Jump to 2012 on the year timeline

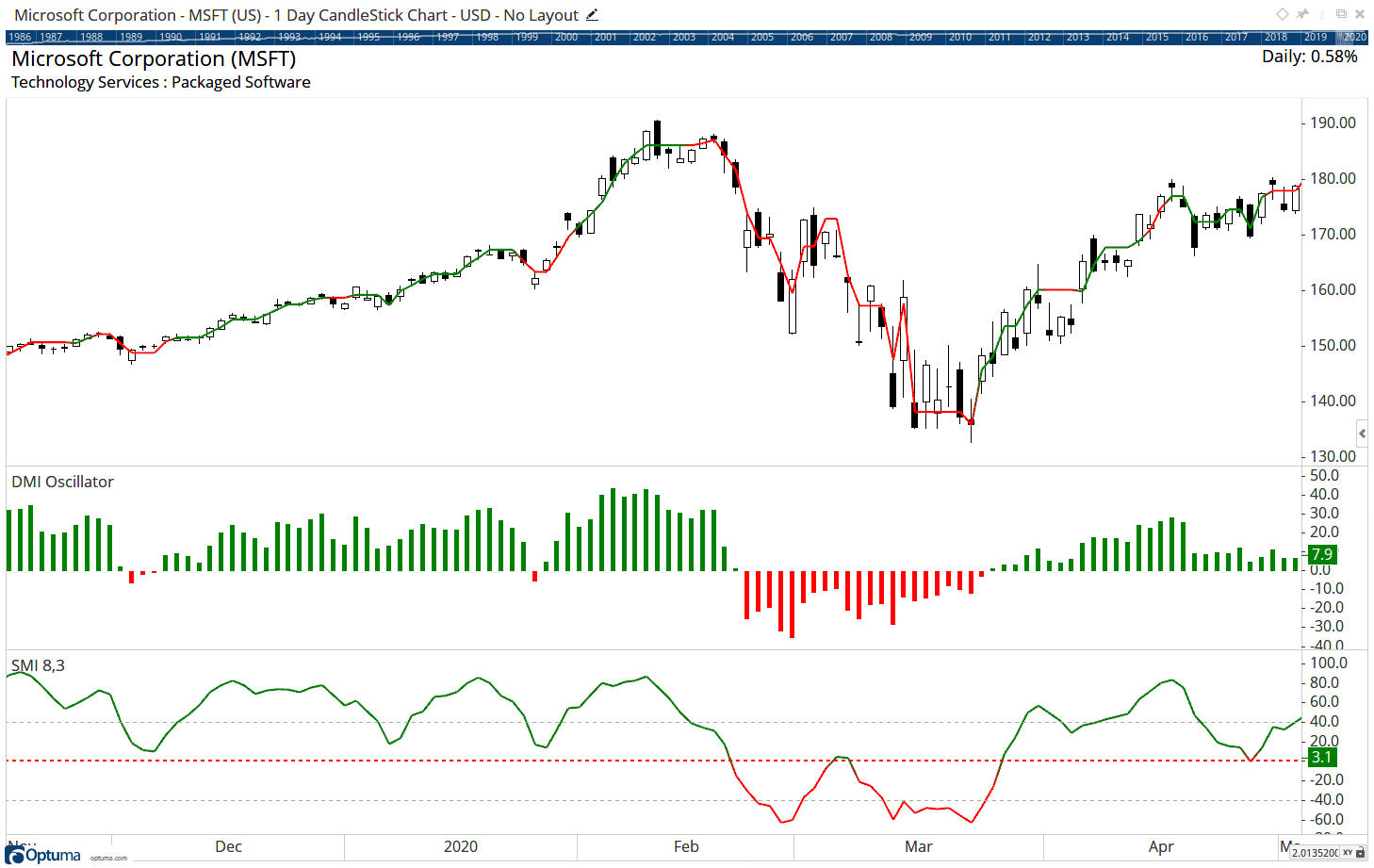click(x=1039, y=38)
